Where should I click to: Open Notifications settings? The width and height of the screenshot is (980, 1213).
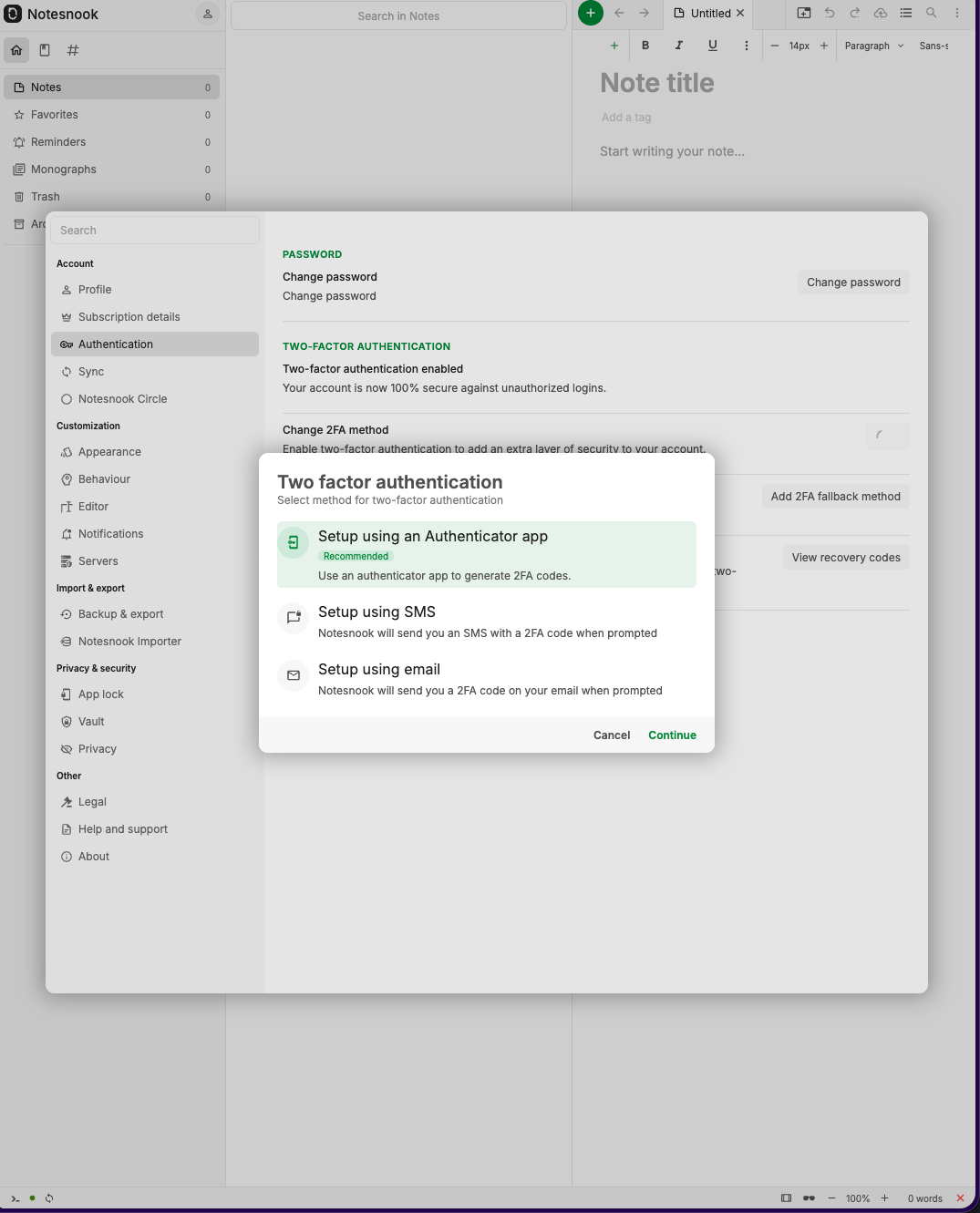[155, 534]
